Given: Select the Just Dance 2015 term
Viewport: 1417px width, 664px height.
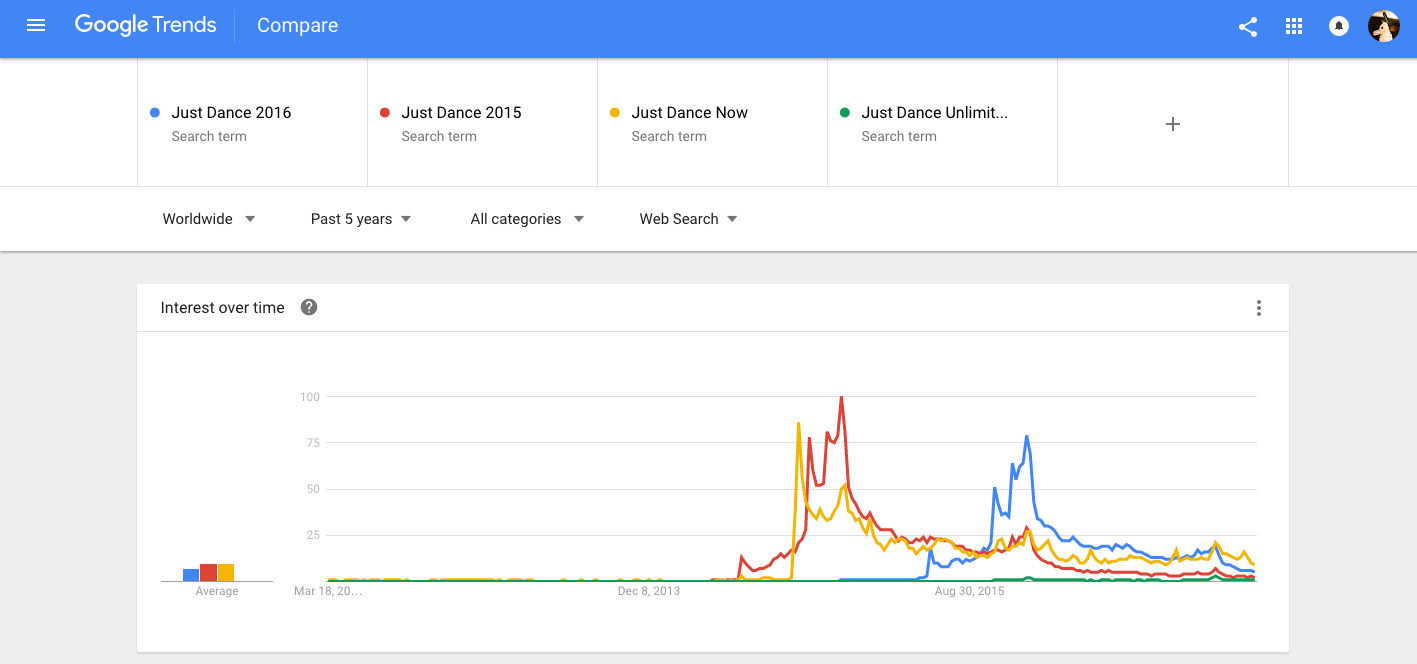Looking at the screenshot, I should coord(461,113).
